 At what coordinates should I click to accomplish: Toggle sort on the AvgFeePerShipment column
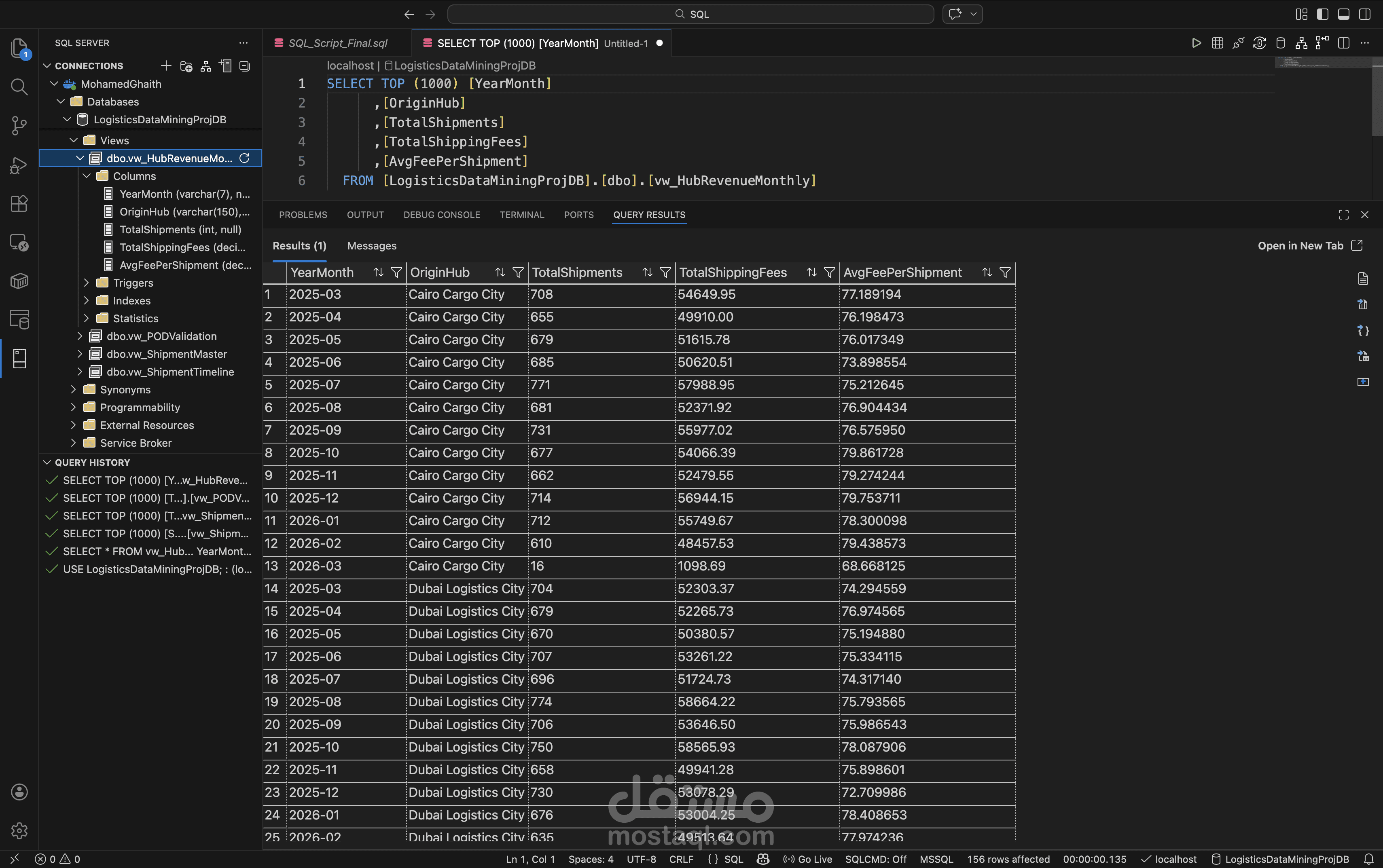click(987, 272)
